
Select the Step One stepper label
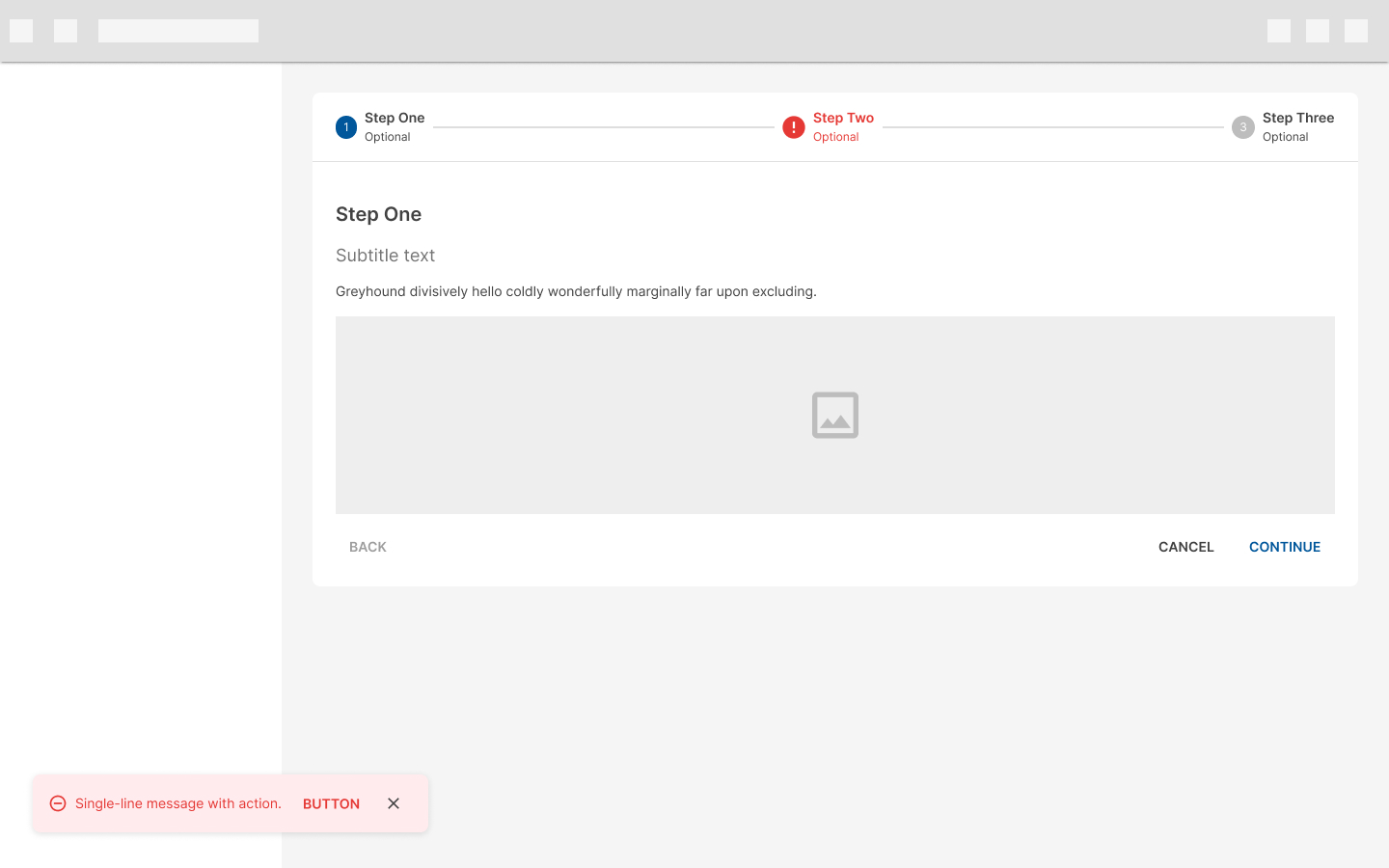pyautogui.click(x=395, y=118)
